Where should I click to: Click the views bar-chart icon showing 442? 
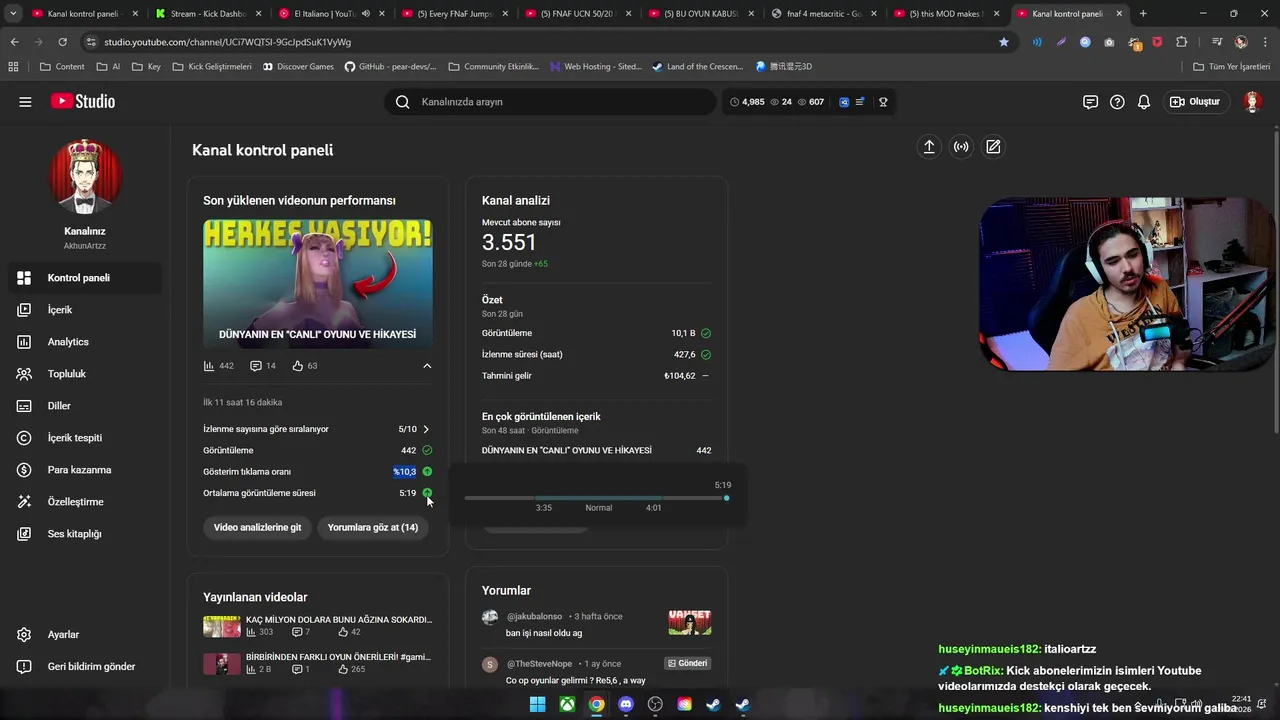pyautogui.click(x=209, y=366)
